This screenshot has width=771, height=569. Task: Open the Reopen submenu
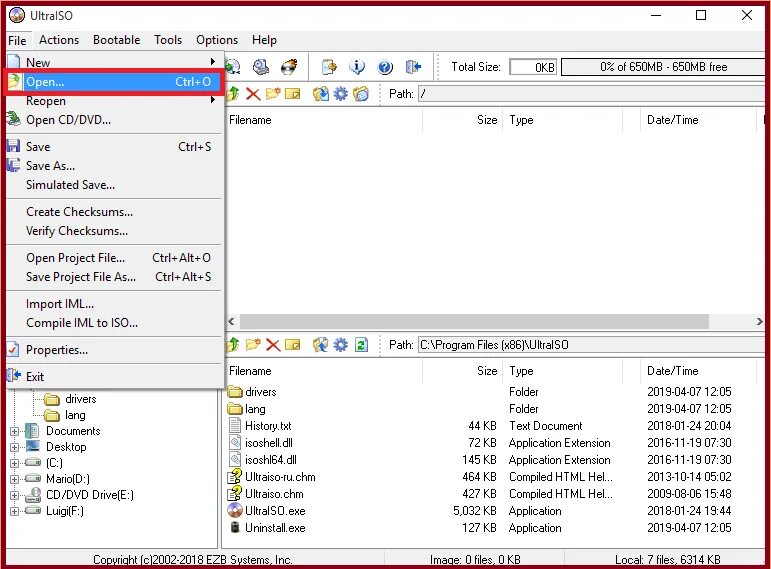tap(115, 100)
